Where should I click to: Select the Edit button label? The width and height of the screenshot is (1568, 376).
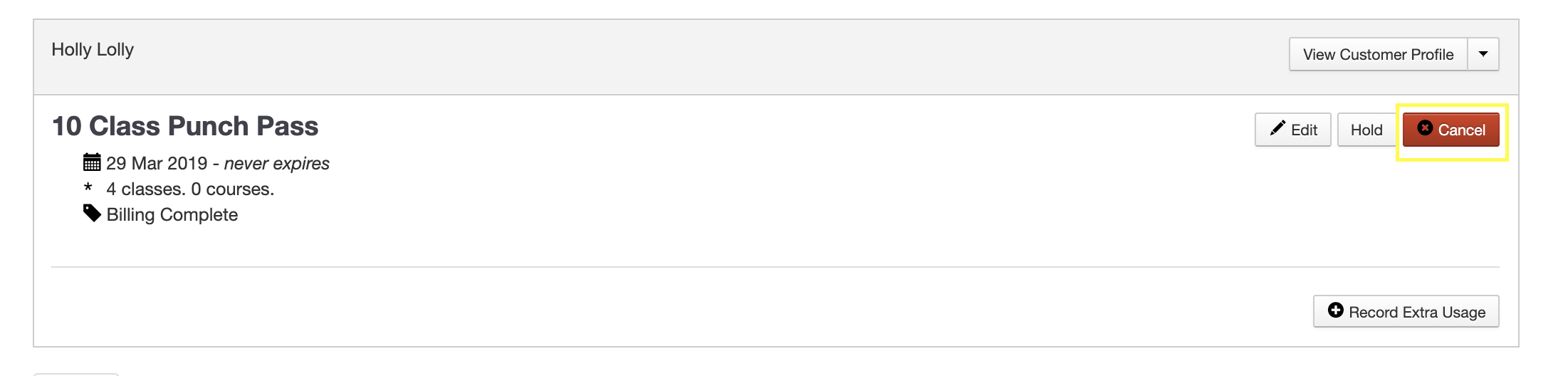[1304, 130]
